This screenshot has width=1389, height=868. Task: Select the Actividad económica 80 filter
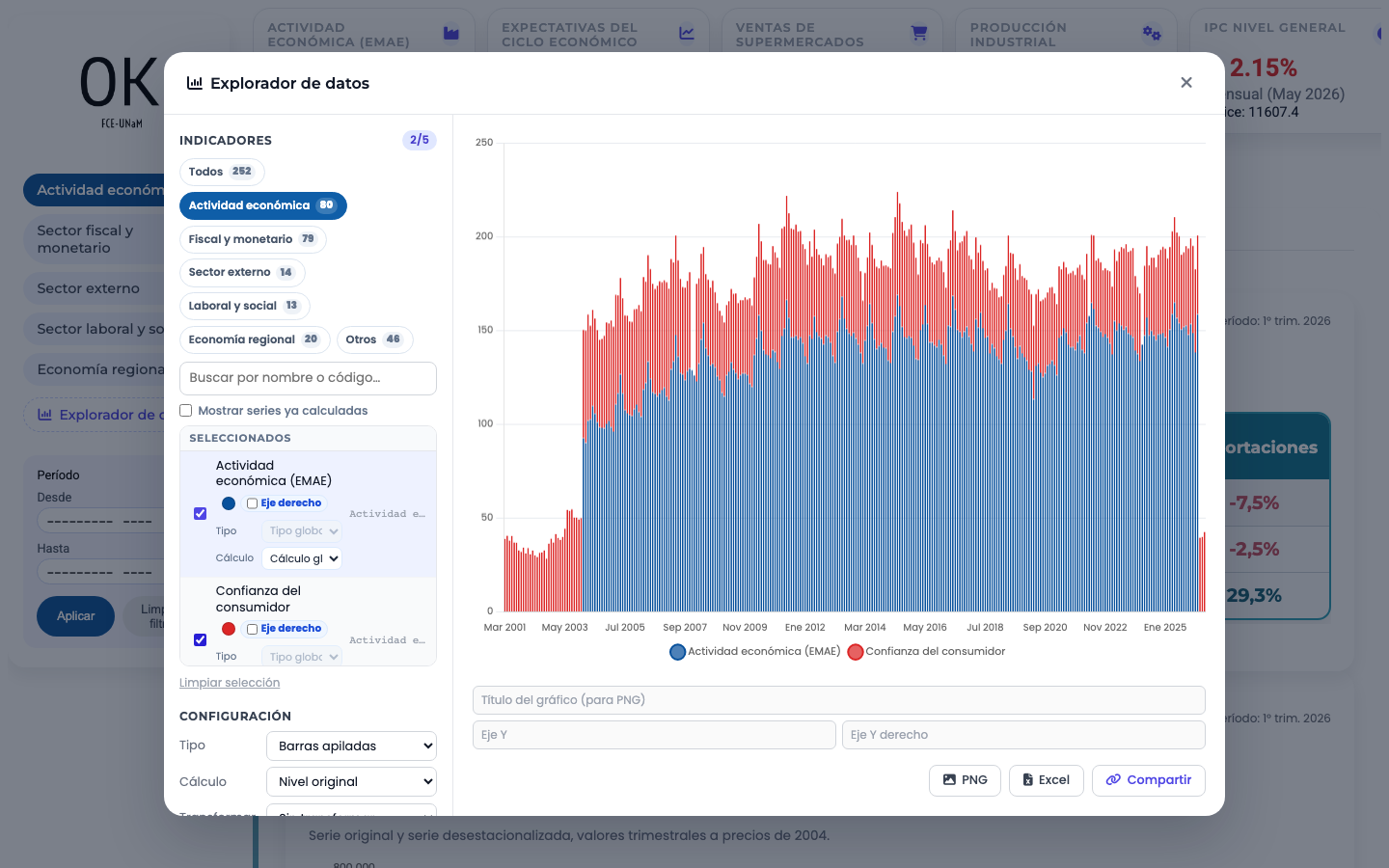click(x=263, y=205)
